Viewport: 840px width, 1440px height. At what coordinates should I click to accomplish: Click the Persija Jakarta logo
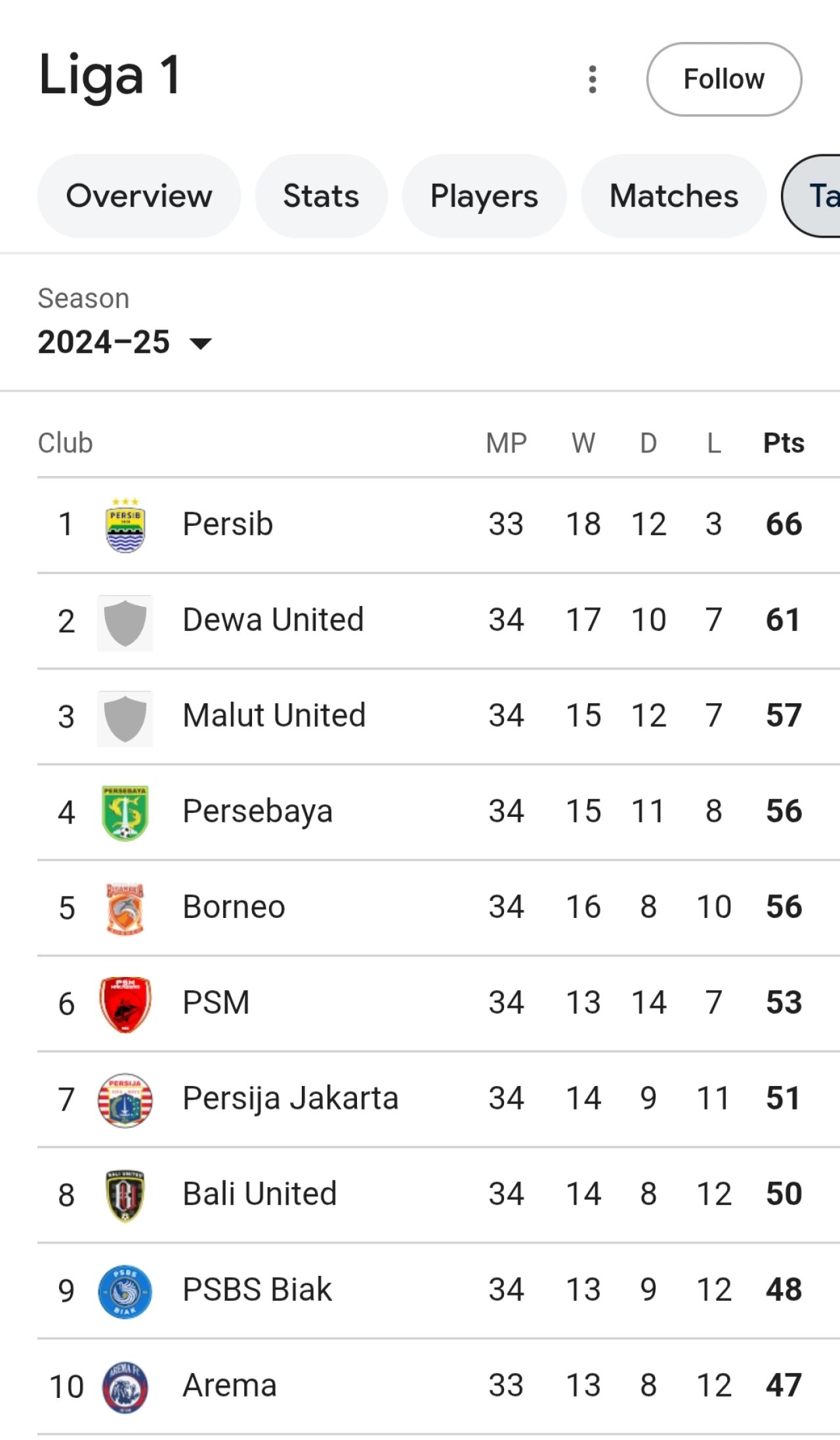[x=125, y=1101]
